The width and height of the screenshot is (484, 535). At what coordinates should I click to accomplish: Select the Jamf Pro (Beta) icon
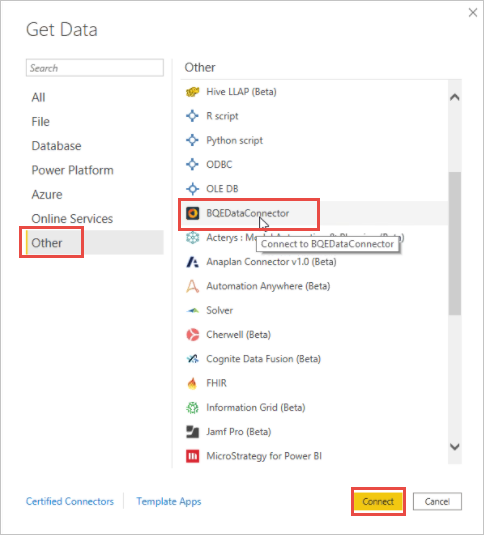(x=192, y=432)
